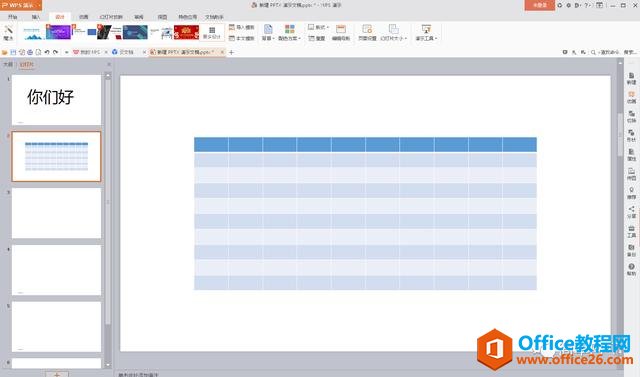Click 推荐 recommend icon in right sidebar

631,193
